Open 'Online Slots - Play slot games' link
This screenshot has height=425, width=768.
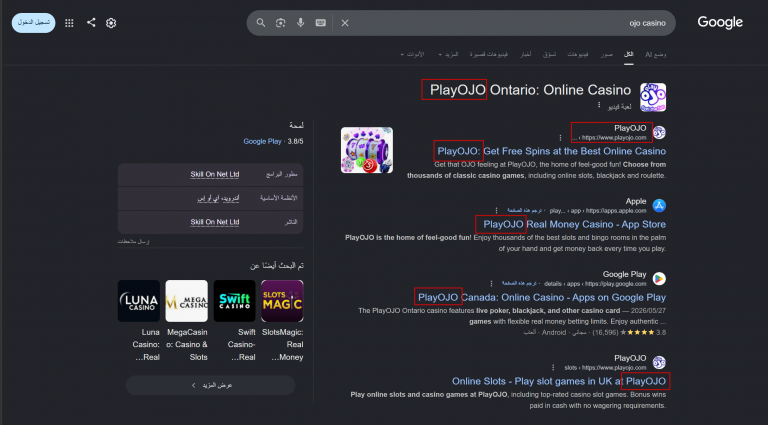point(559,381)
